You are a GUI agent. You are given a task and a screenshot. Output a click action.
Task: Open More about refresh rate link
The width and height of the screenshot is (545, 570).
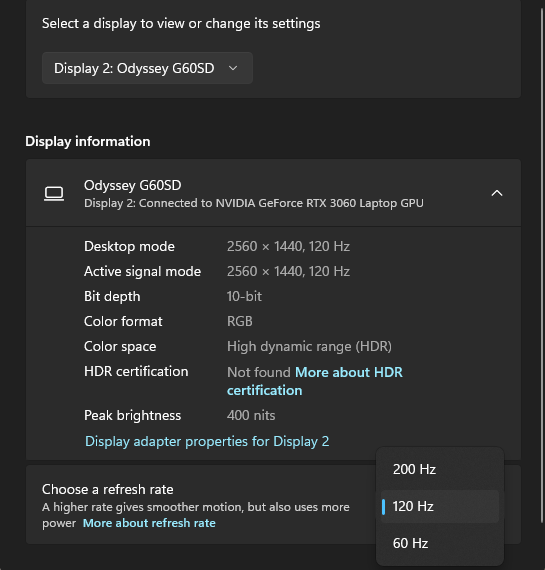point(149,523)
